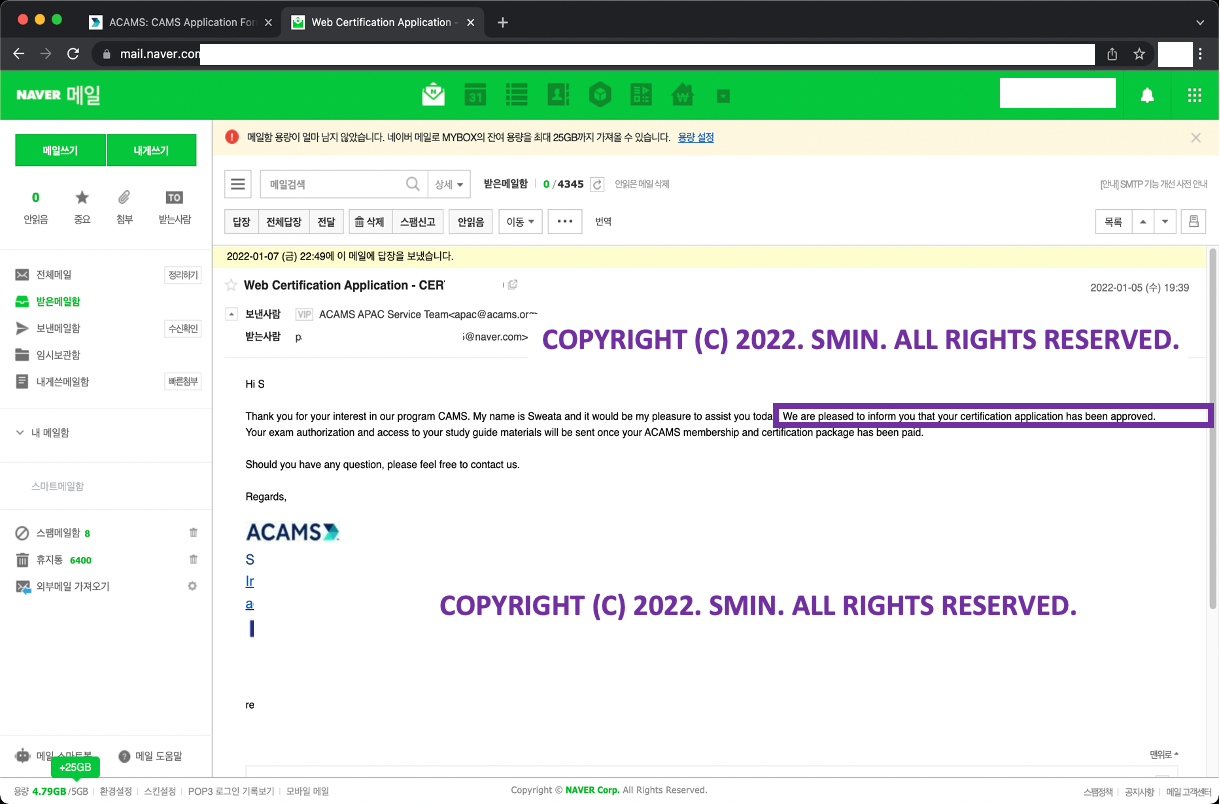The height and width of the screenshot is (804, 1220).
Task: Open the Memo list icon in header
Action: [516, 95]
